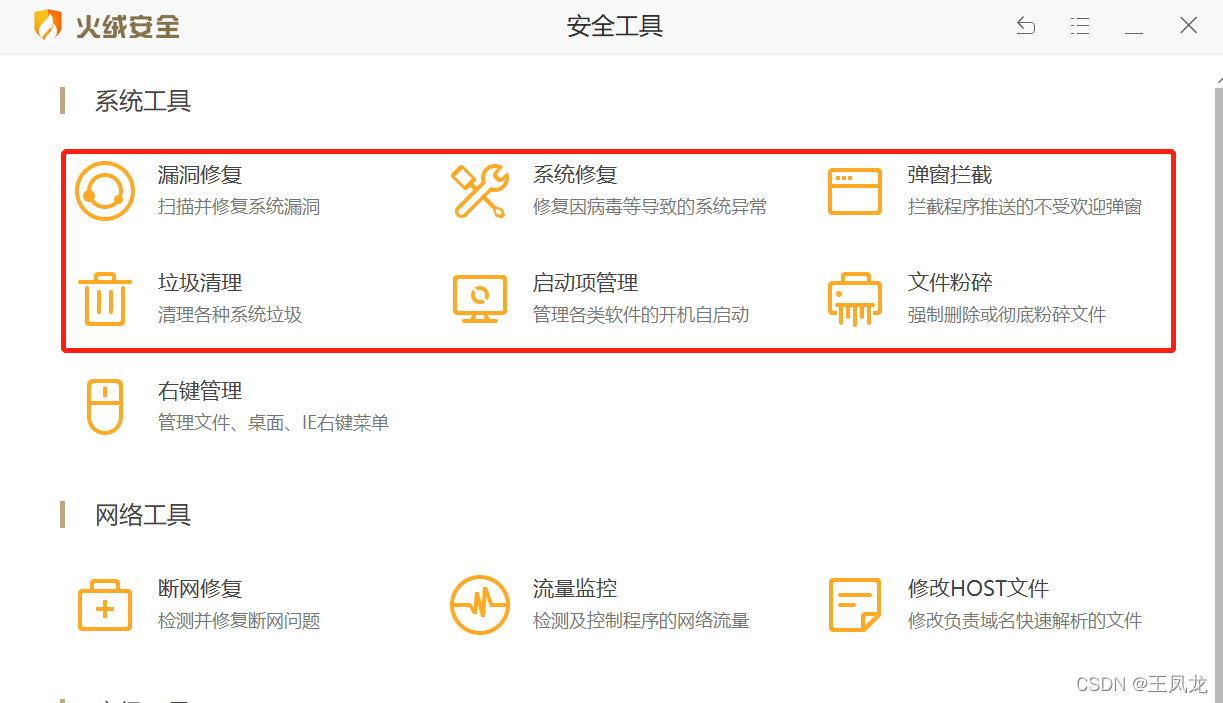The width and height of the screenshot is (1223, 703).
Task: Click the 火绒安全 flame logo
Action: coord(48,26)
